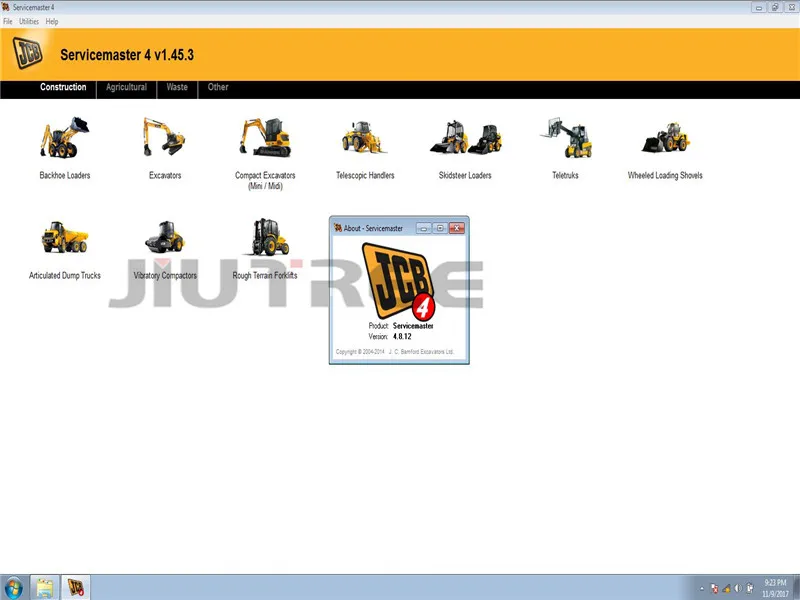Click the red flag Action Center tray icon

714,588
